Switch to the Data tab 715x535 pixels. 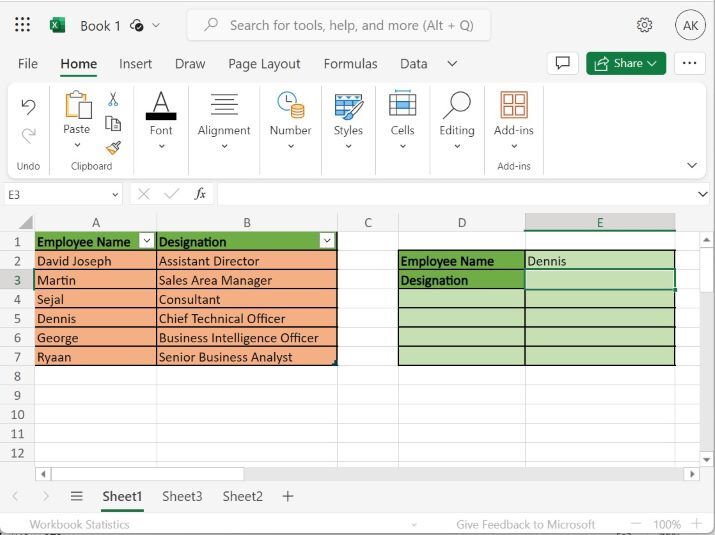pyautogui.click(x=414, y=63)
